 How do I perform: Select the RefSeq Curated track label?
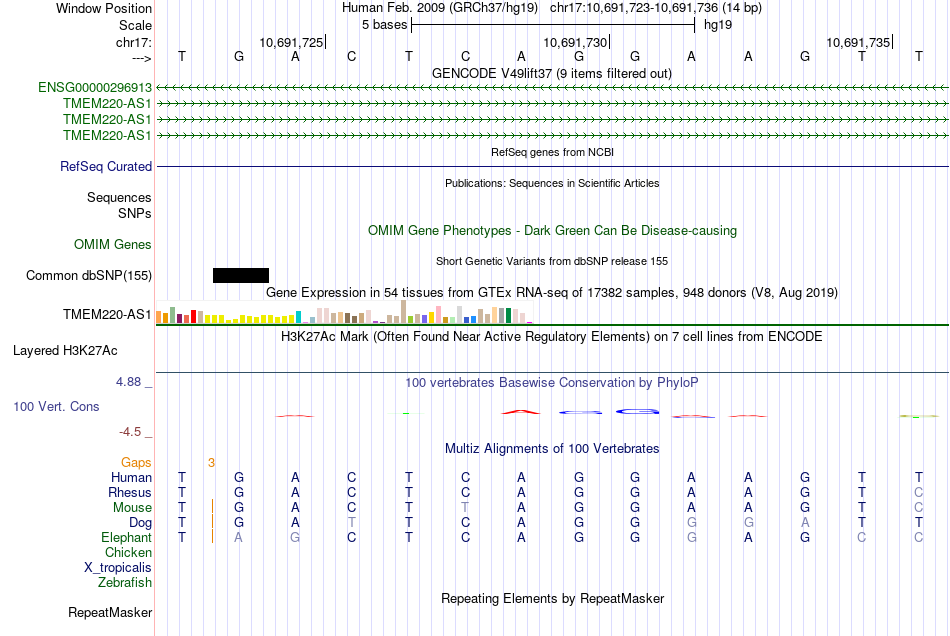point(105,167)
